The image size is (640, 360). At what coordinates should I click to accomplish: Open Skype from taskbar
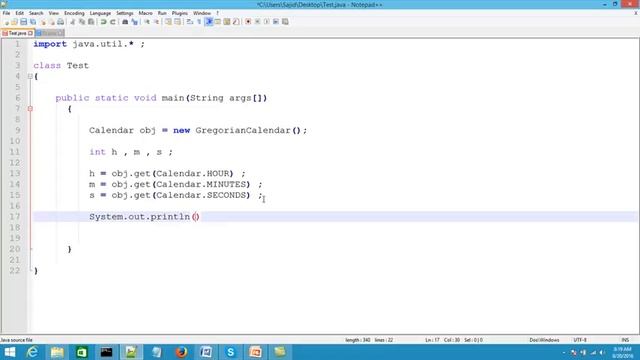coord(231,352)
